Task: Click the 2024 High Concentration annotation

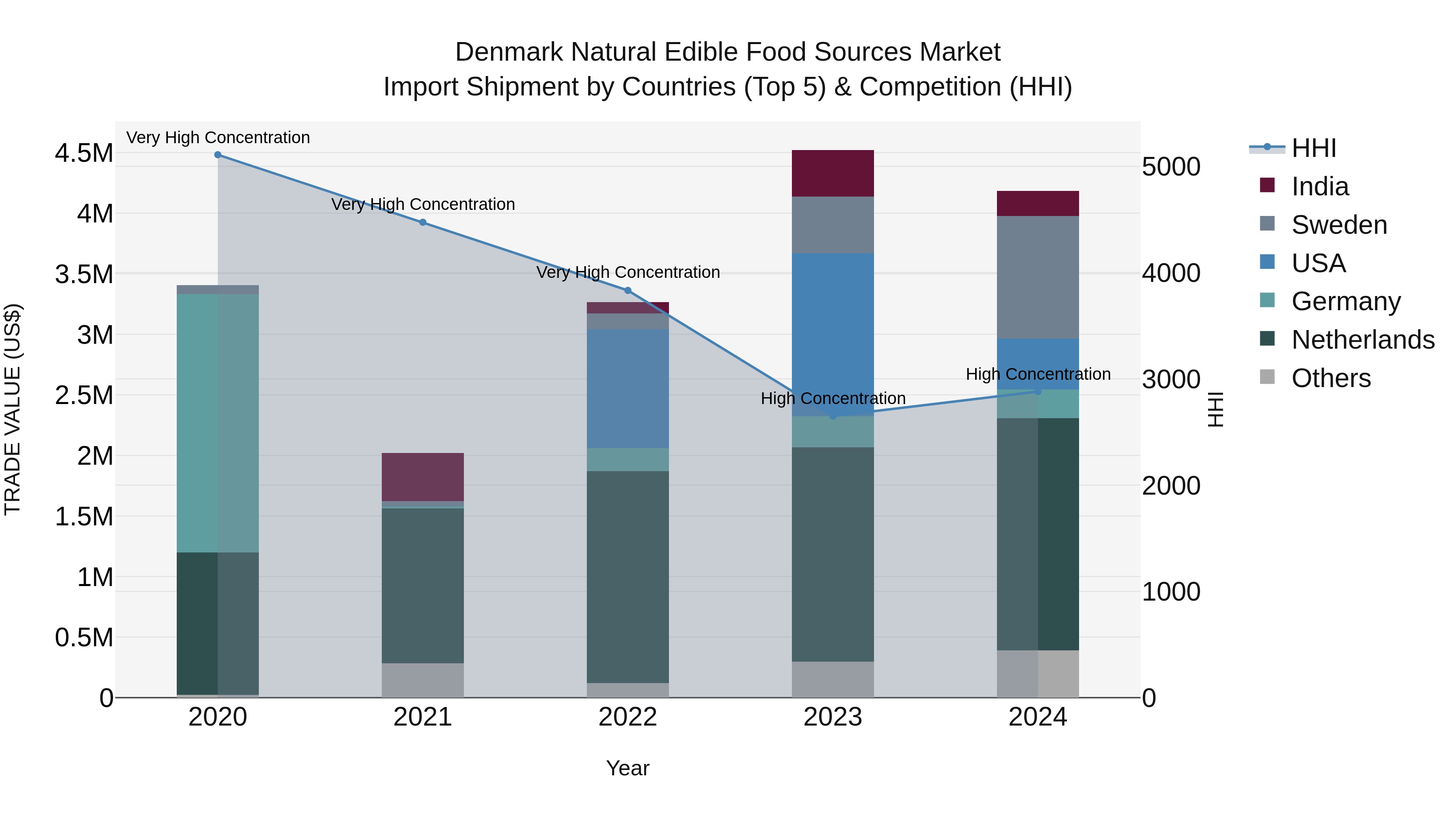Action: [1038, 374]
